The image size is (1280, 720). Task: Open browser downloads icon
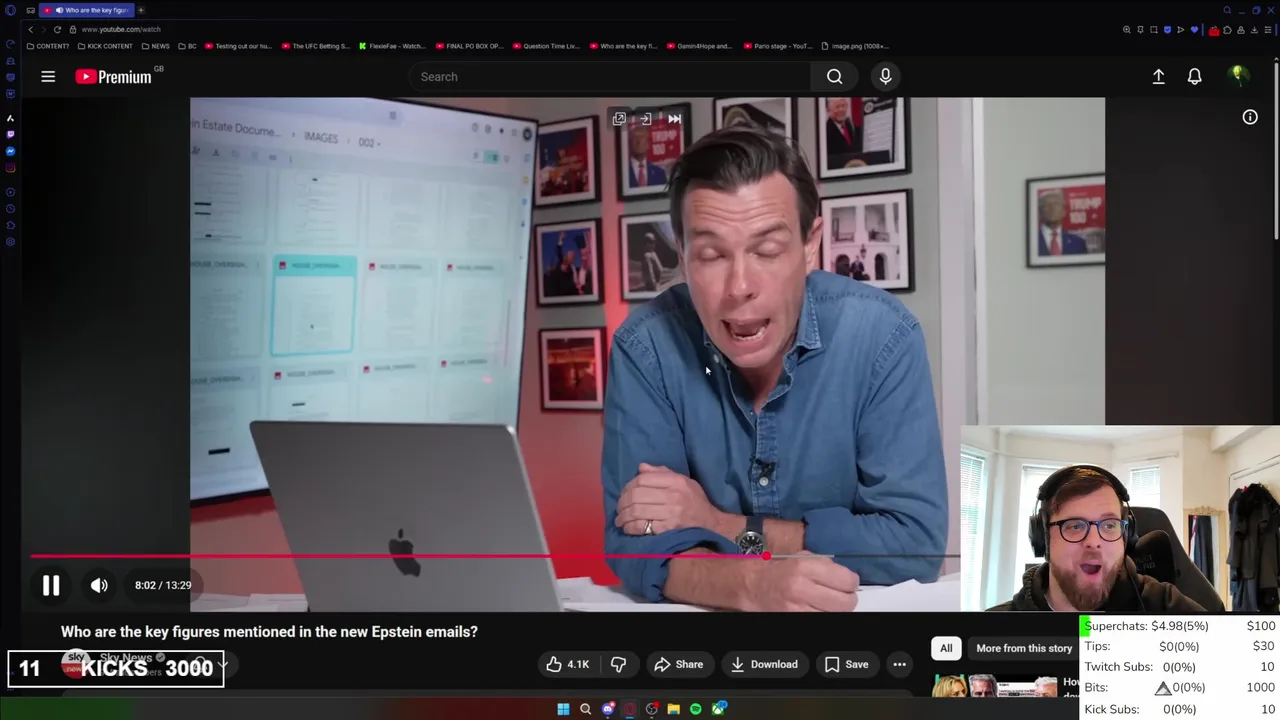click(x=1254, y=30)
